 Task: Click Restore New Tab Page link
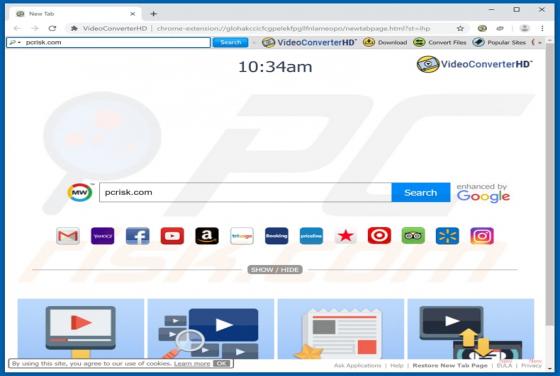coord(450,365)
